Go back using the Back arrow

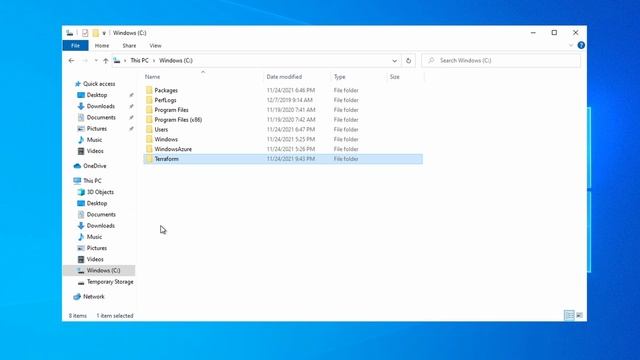tap(71, 60)
